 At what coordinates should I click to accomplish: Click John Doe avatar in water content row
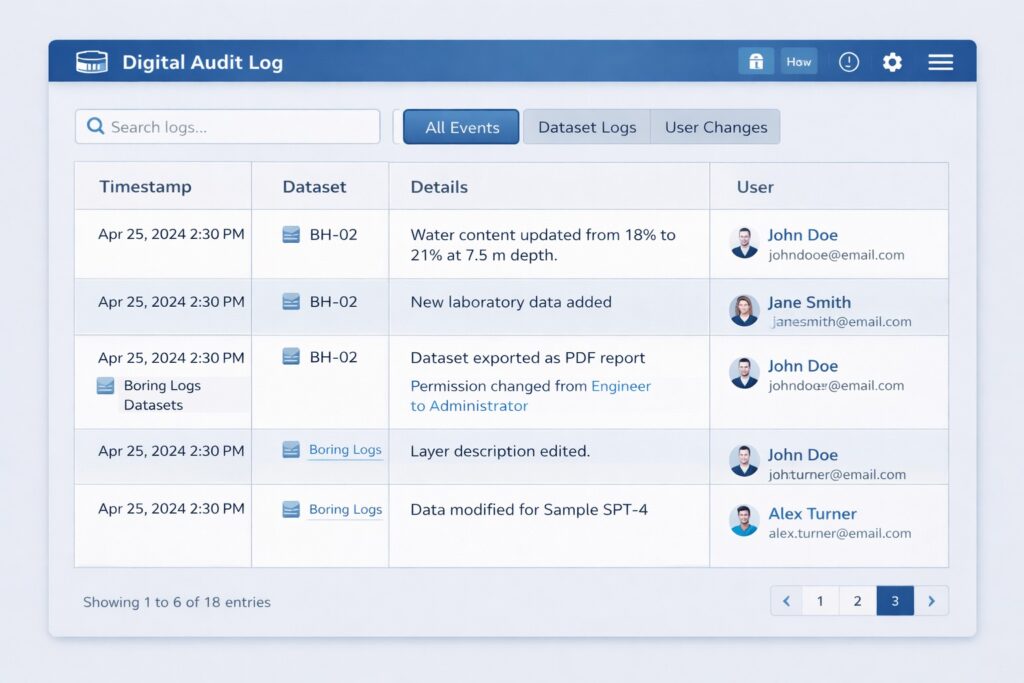coord(744,243)
